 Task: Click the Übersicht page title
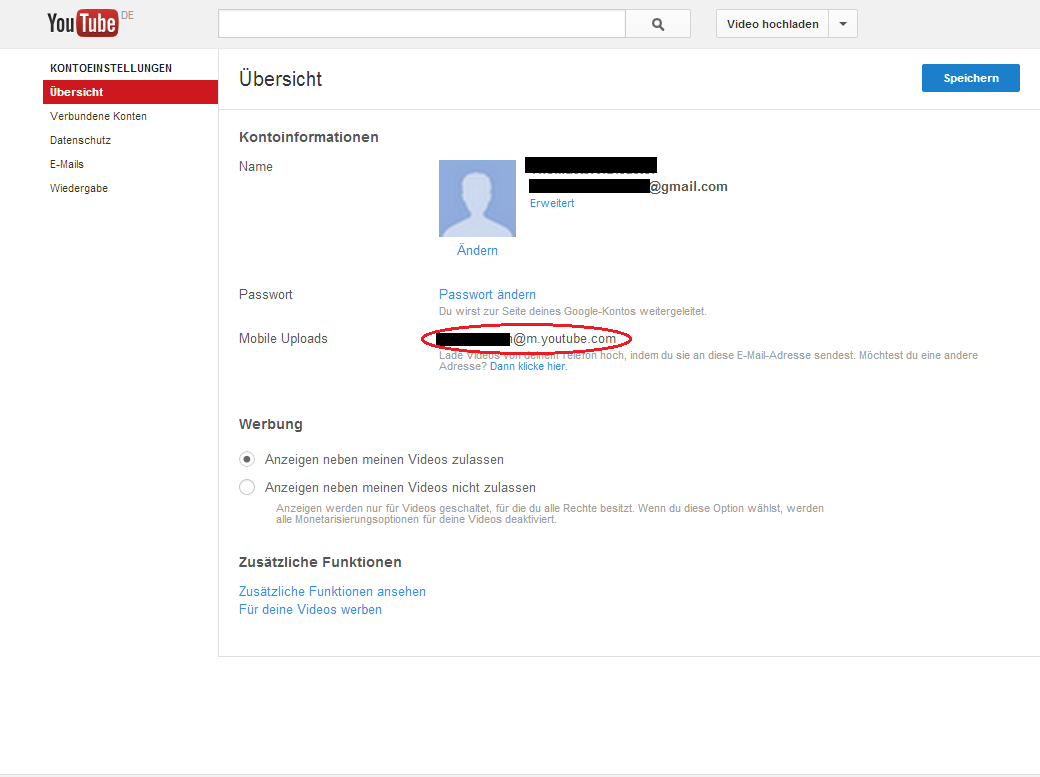pos(281,79)
